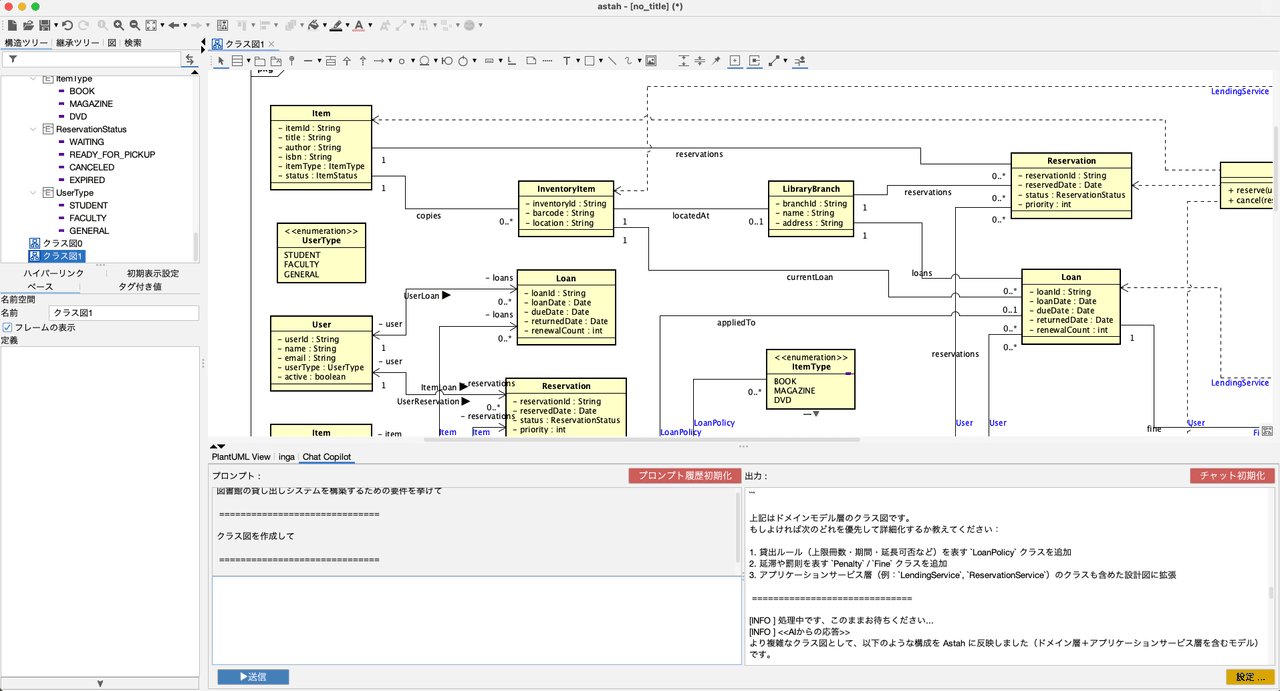Click the back navigation arrow icon
The image size is (1280, 691).
174,24
